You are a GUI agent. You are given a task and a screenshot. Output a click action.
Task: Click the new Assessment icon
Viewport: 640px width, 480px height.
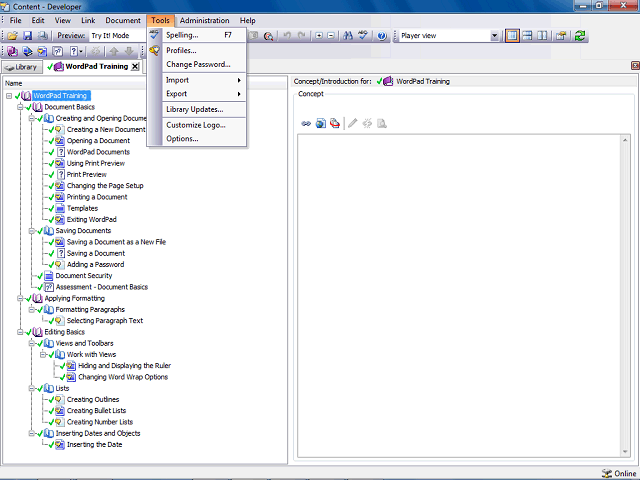[x=58, y=51]
